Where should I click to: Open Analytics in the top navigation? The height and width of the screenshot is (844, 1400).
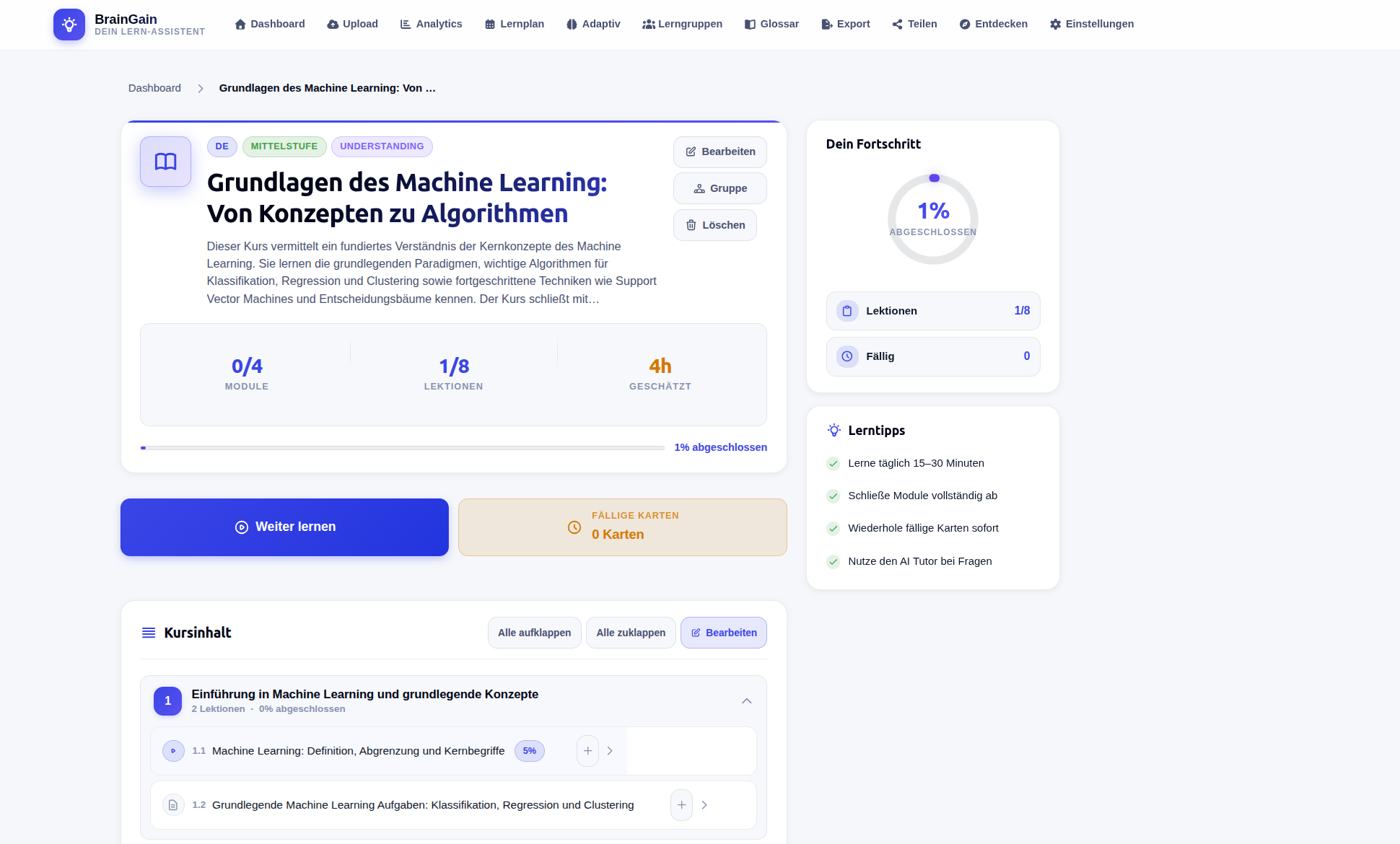point(431,24)
